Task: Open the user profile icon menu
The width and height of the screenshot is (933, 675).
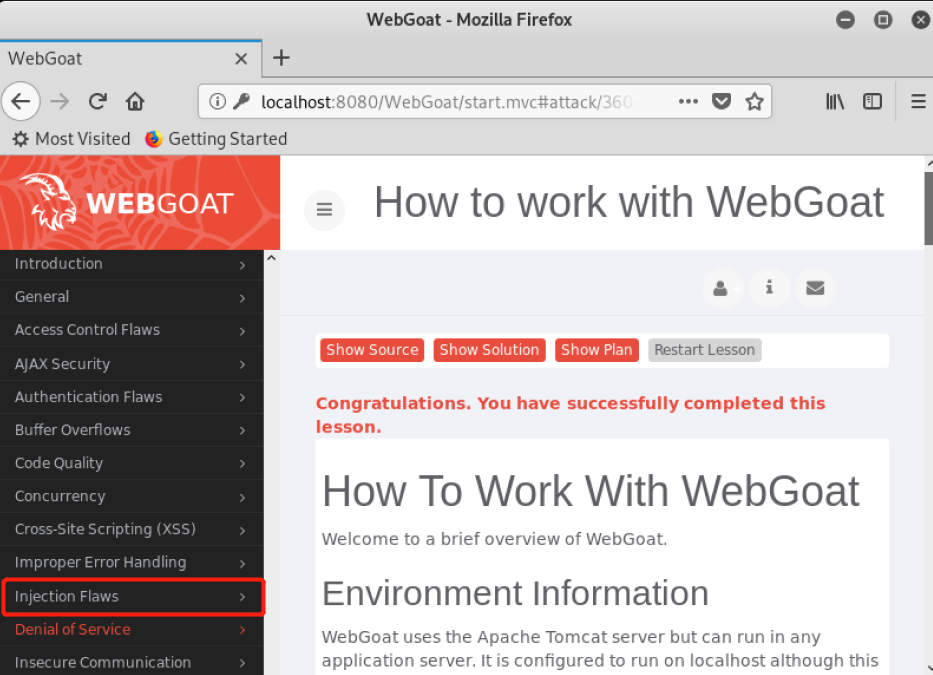Action: (x=722, y=288)
